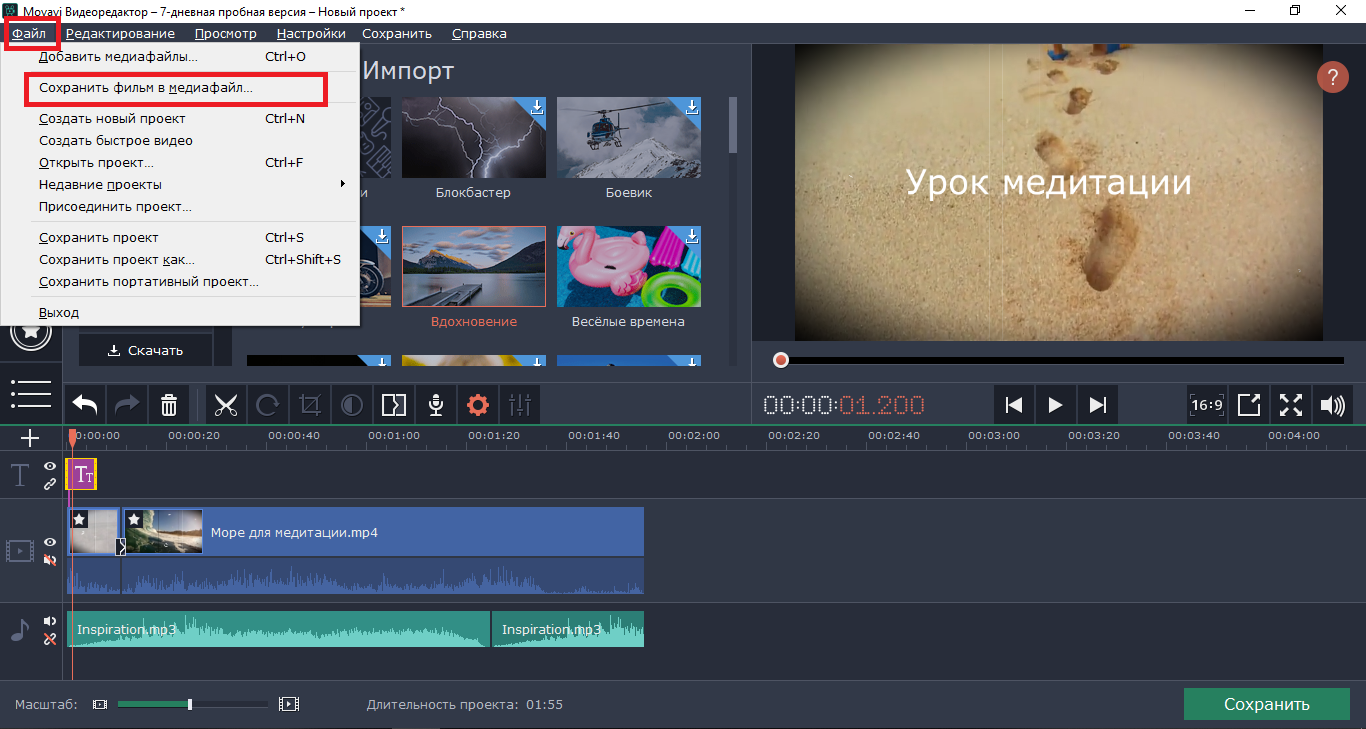Open the transition wizard icon
Image resolution: width=1366 pixels, height=729 pixels.
click(394, 405)
